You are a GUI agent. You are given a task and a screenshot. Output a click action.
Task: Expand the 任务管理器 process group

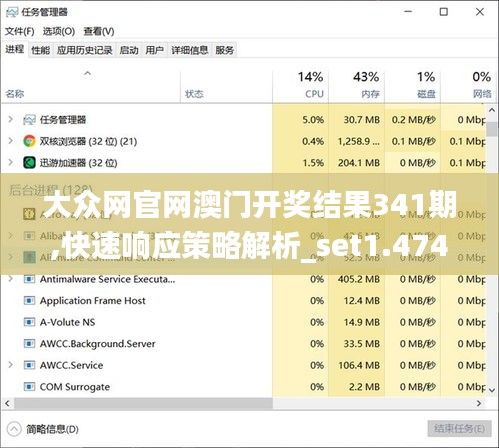click(x=11, y=119)
